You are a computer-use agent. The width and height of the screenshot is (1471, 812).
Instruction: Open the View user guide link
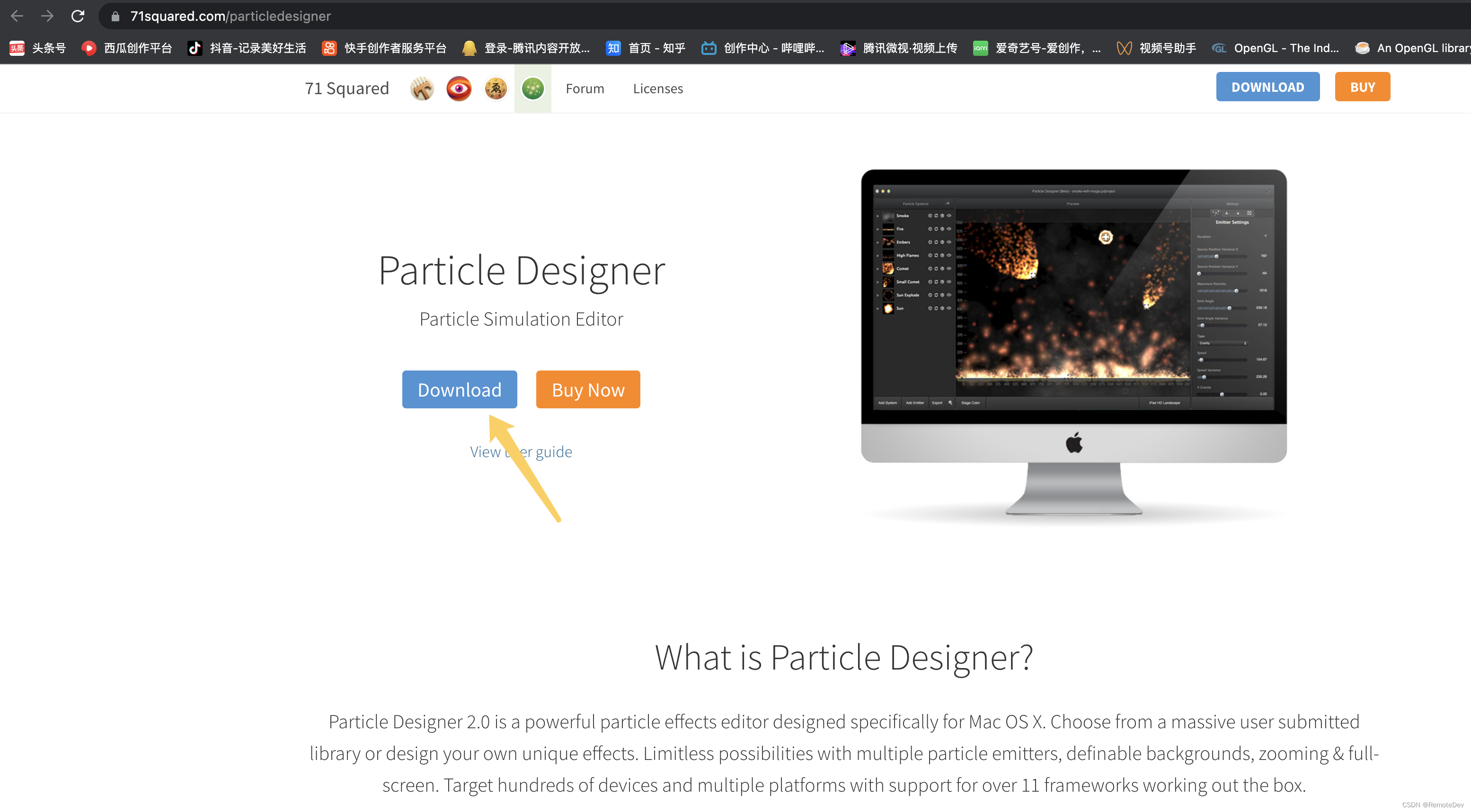click(x=521, y=452)
